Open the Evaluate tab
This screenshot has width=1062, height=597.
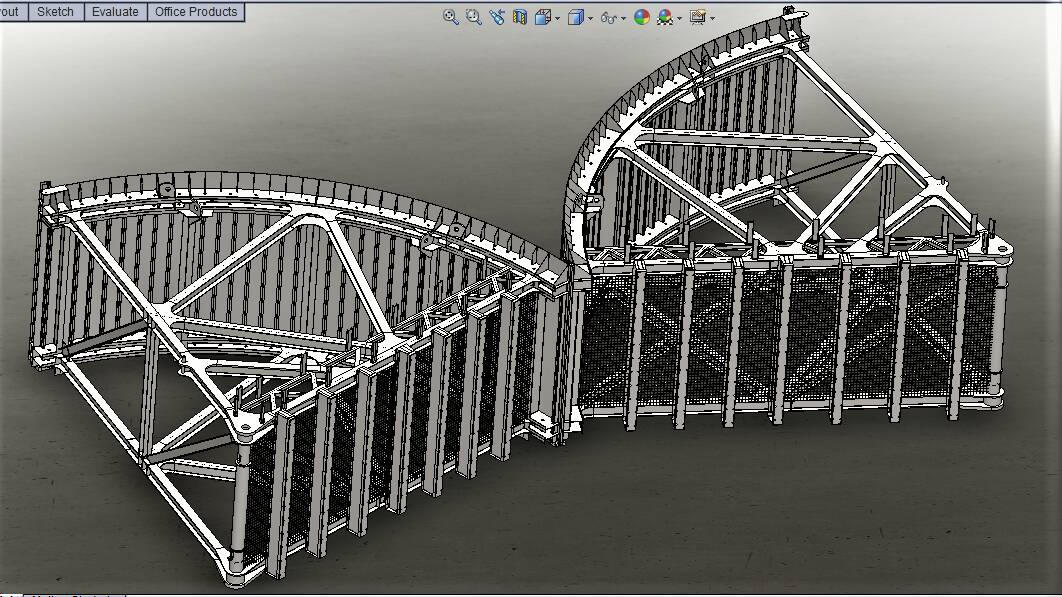click(115, 12)
